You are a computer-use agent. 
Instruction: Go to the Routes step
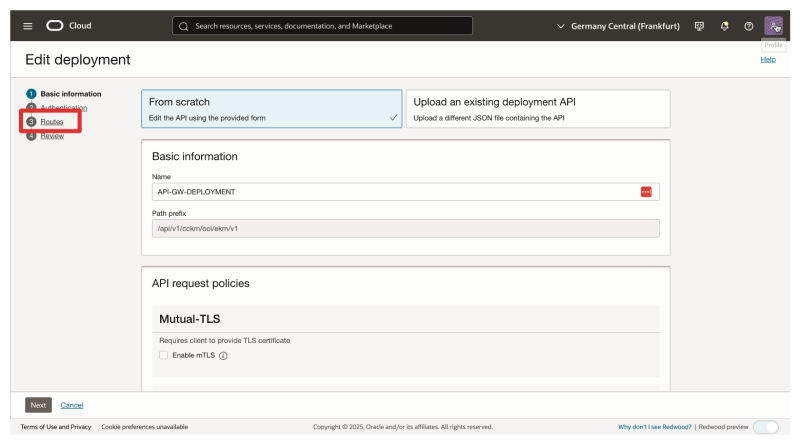pyautogui.click(x=52, y=121)
